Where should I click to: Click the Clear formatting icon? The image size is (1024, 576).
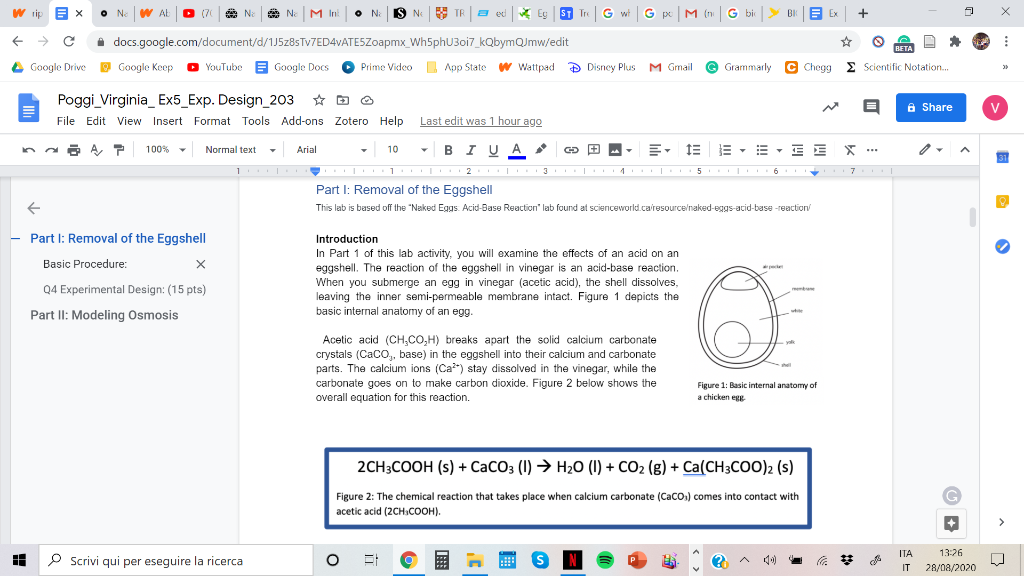coord(849,150)
